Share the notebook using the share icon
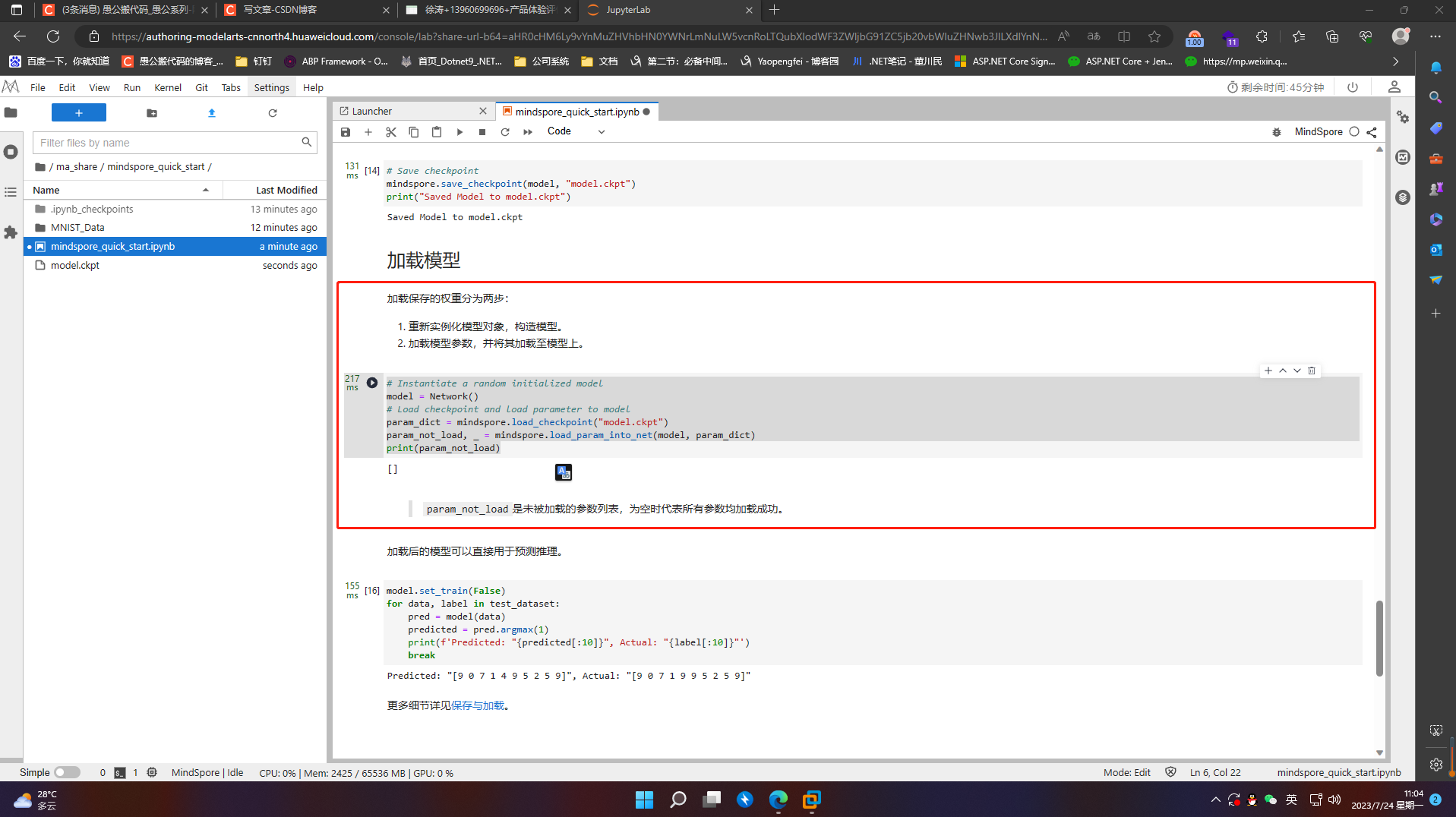 click(1372, 132)
